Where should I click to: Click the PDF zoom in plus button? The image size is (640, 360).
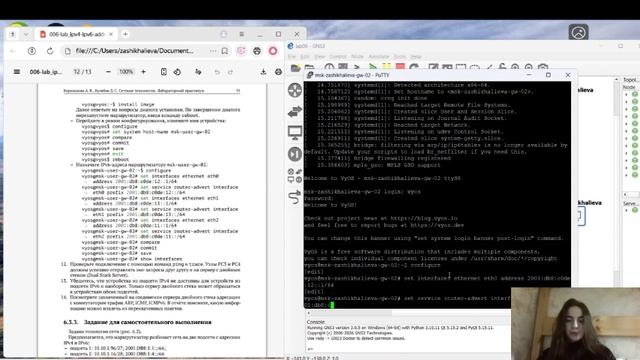coord(143,72)
